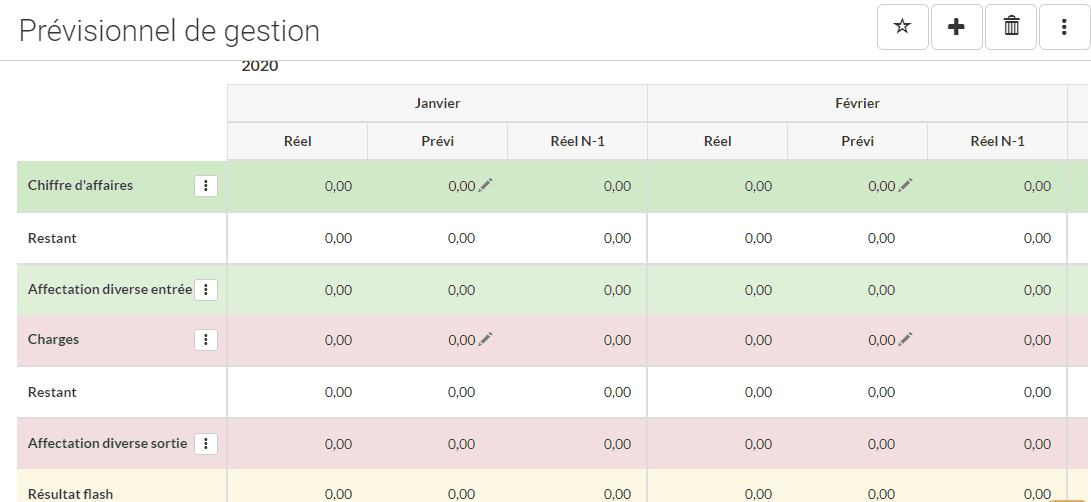Click the Résultat flash row label
The height and width of the screenshot is (502, 1091).
pyautogui.click(x=70, y=493)
